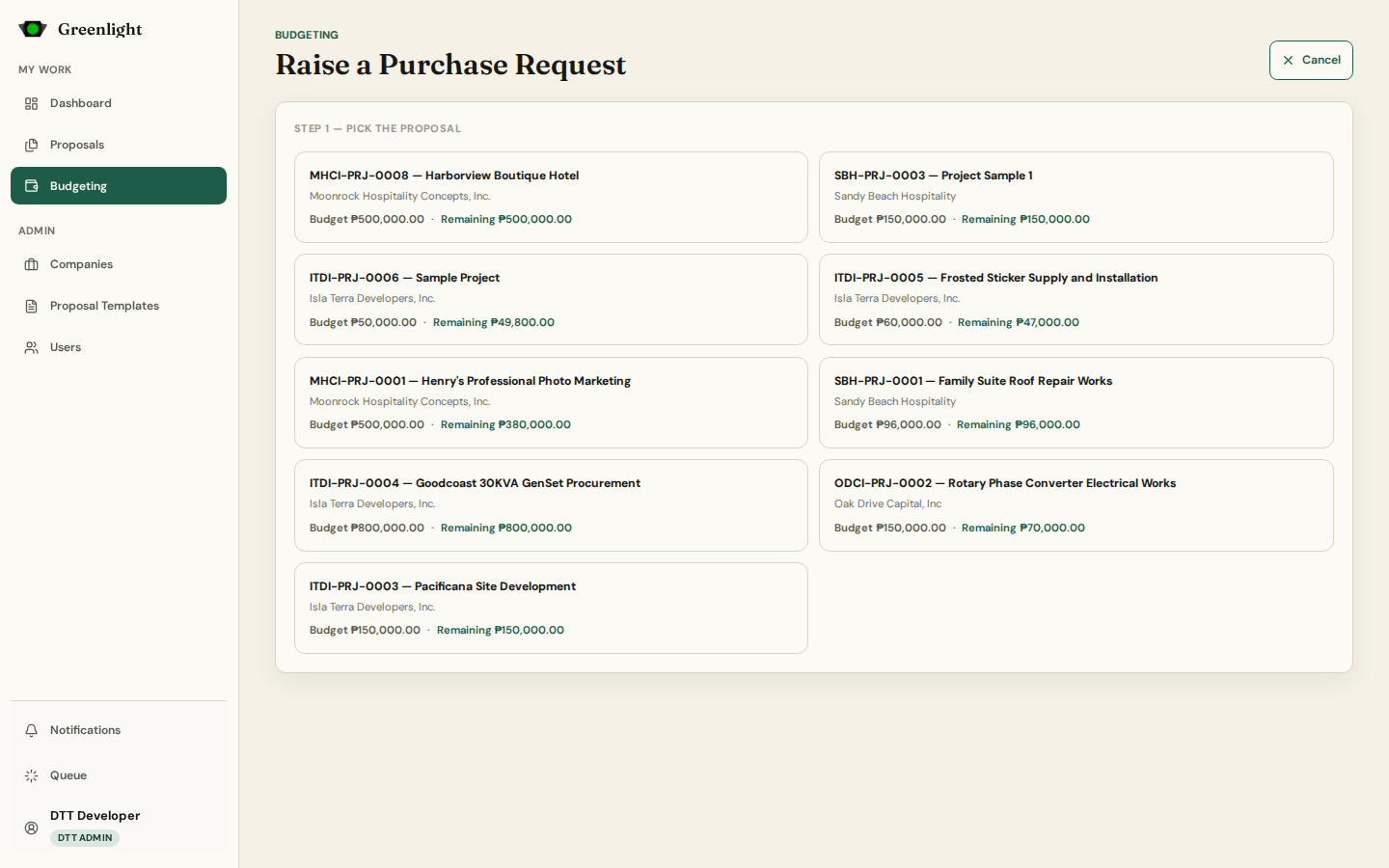Click Oak Drive Capital, Inc text
Image resolution: width=1389 pixels, height=868 pixels.
(x=887, y=503)
